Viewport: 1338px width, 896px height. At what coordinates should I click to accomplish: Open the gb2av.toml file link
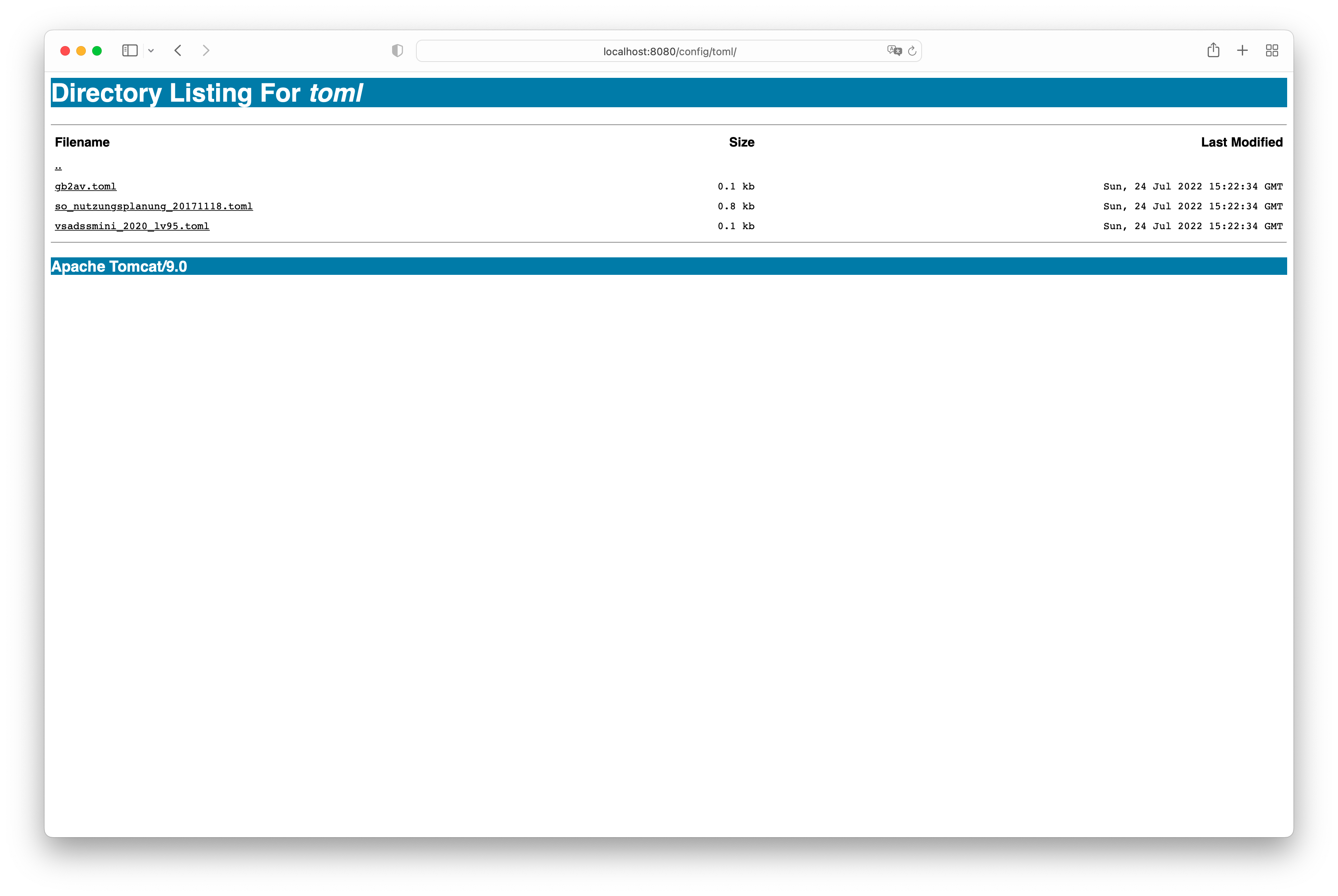coord(86,186)
